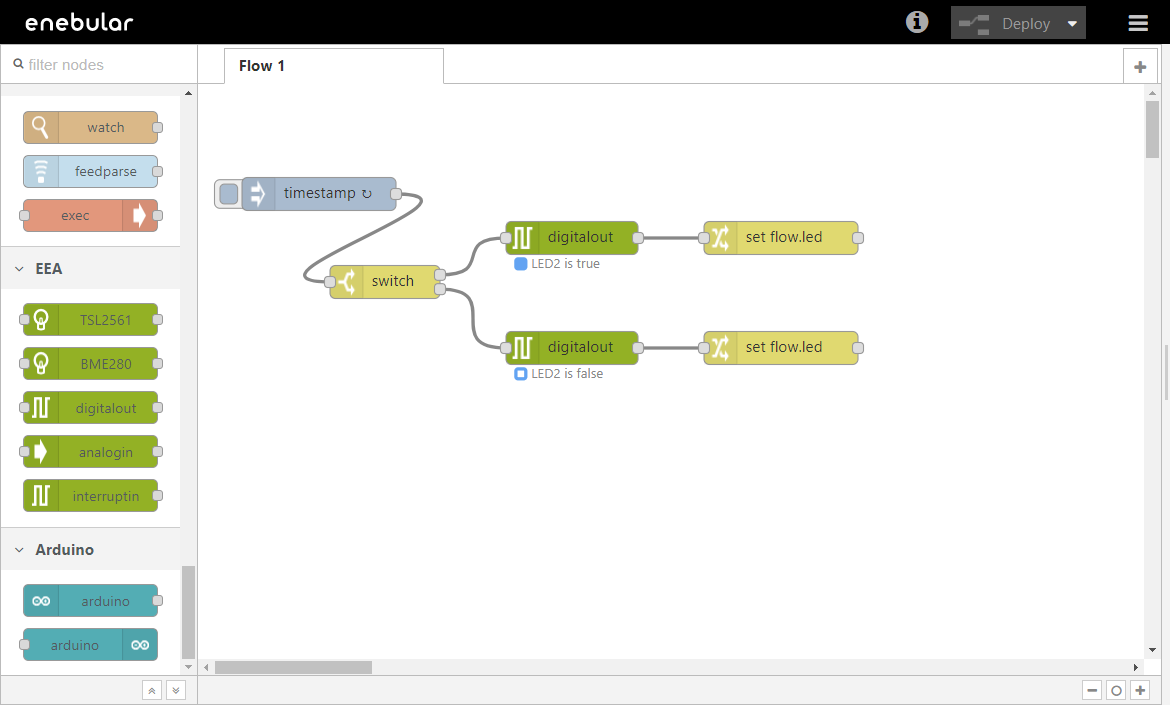Click the LED2 is false status indicator

click(x=520, y=374)
